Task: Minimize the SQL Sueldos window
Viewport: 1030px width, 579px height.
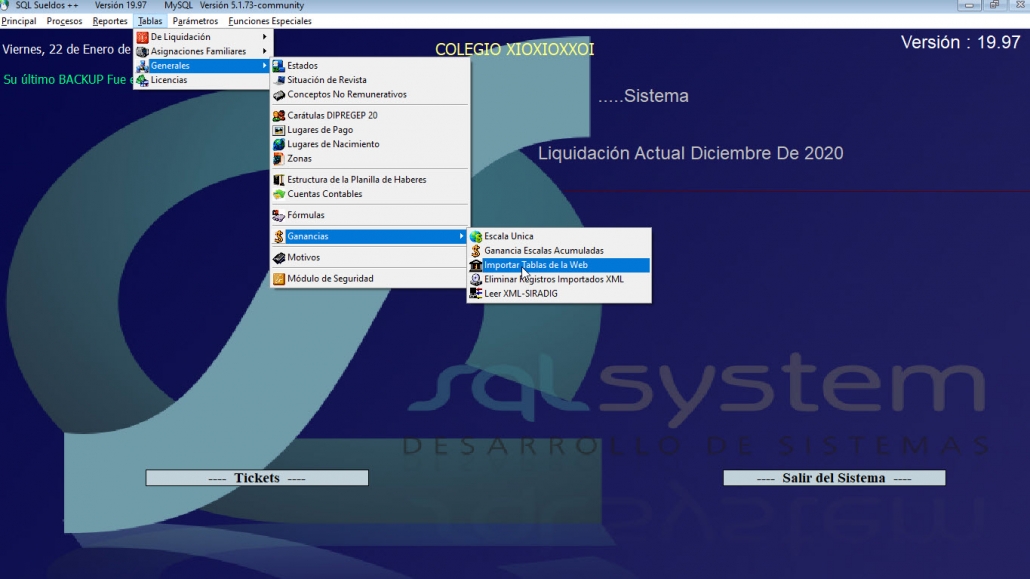Action: click(x=969, y=5)
